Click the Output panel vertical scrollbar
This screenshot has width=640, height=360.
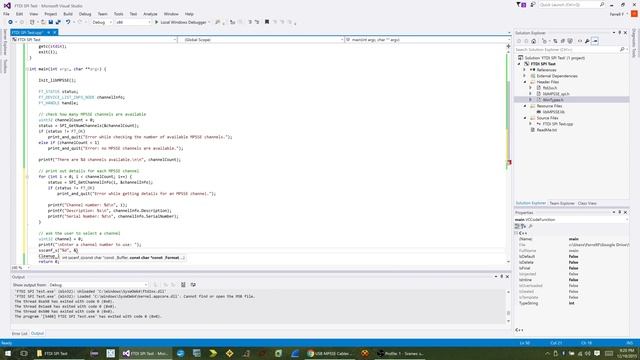coord(508,306)
